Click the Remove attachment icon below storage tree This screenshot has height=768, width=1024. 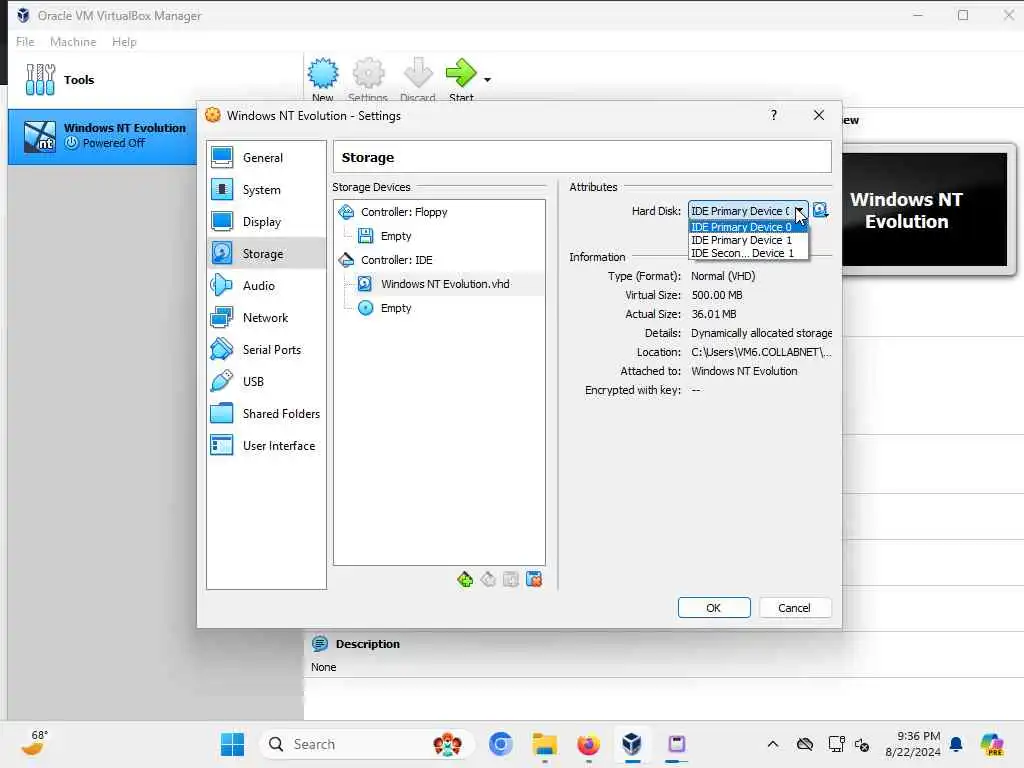[x=534, y=579]
